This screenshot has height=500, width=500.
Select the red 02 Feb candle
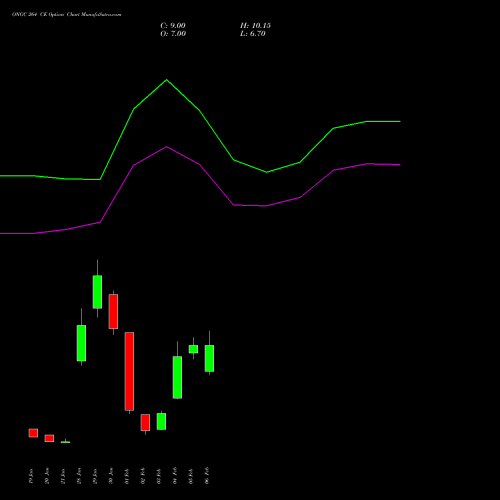[145, 422]
